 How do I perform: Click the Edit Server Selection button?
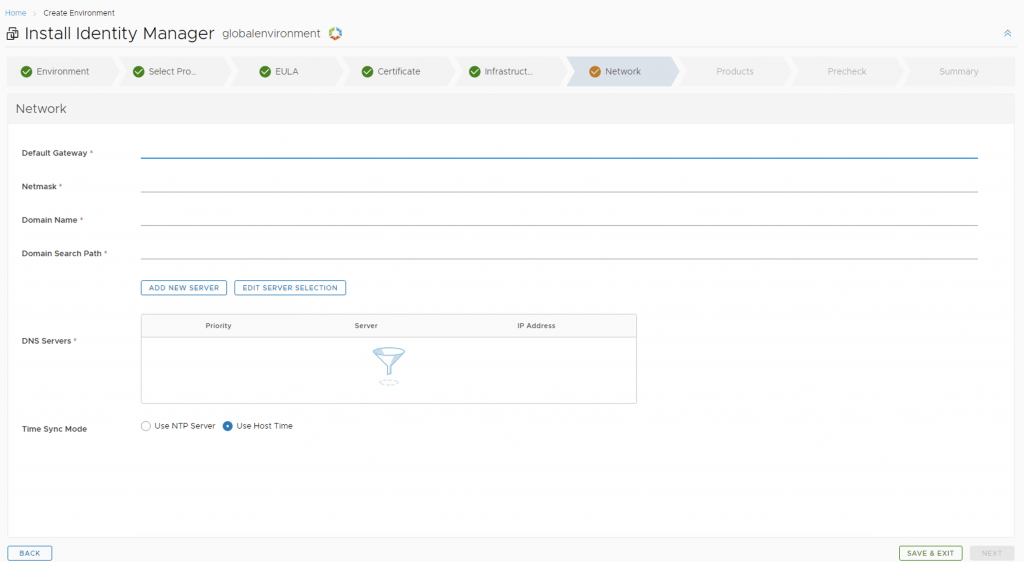pos(290,288)
